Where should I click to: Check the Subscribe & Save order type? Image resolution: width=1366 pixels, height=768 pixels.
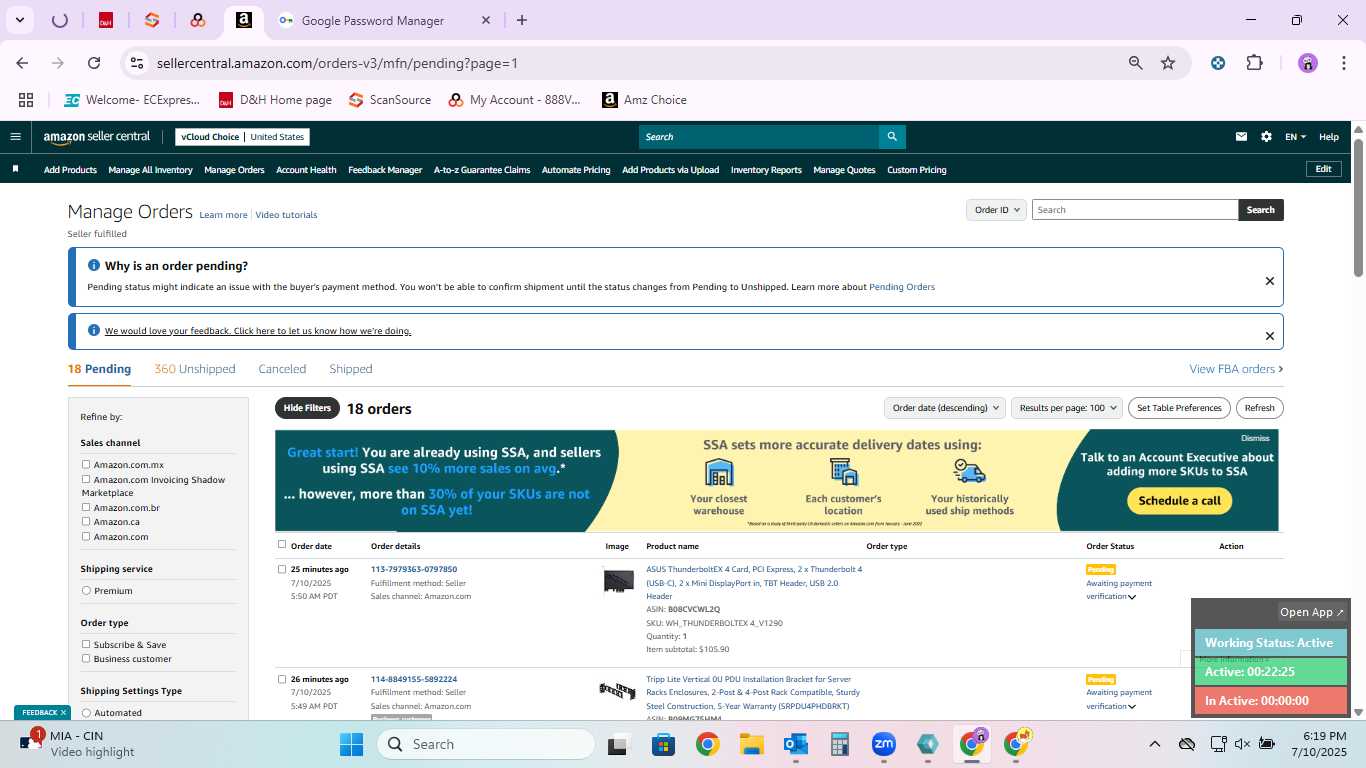coord(86,644)
